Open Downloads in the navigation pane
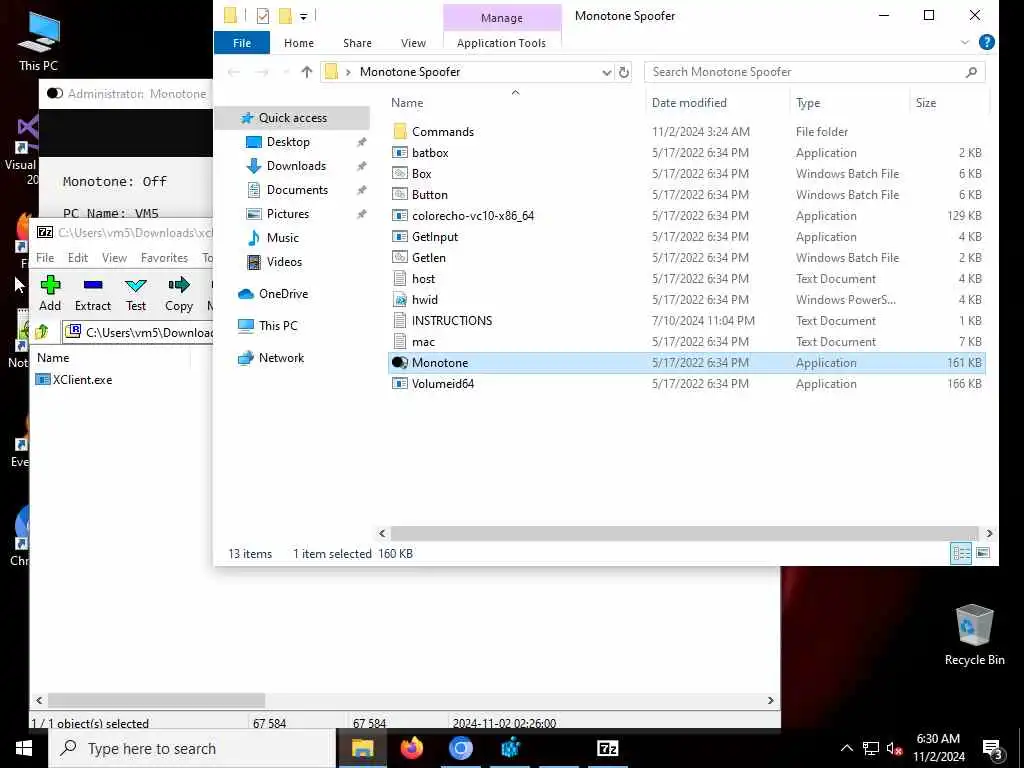This screenshot has width=1024, height=768. click(296, 166)
